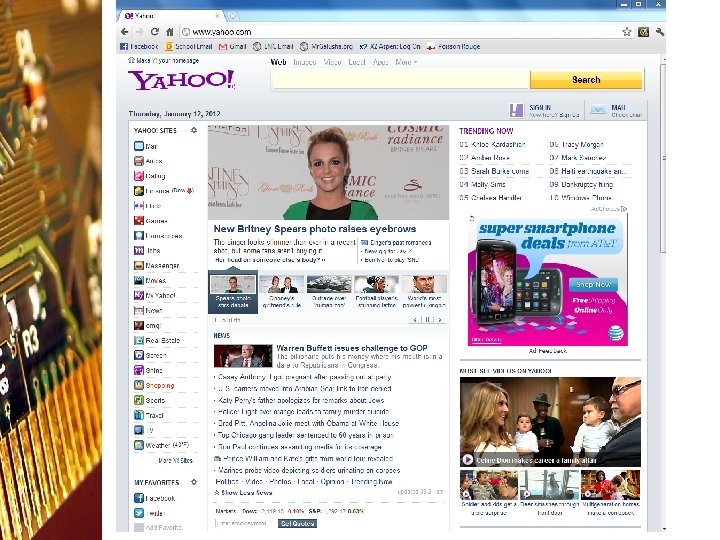Open Add Favorite under My Favorites
Image resolution: width=720 pixels, height=540 pixels.
click(158, 528)
